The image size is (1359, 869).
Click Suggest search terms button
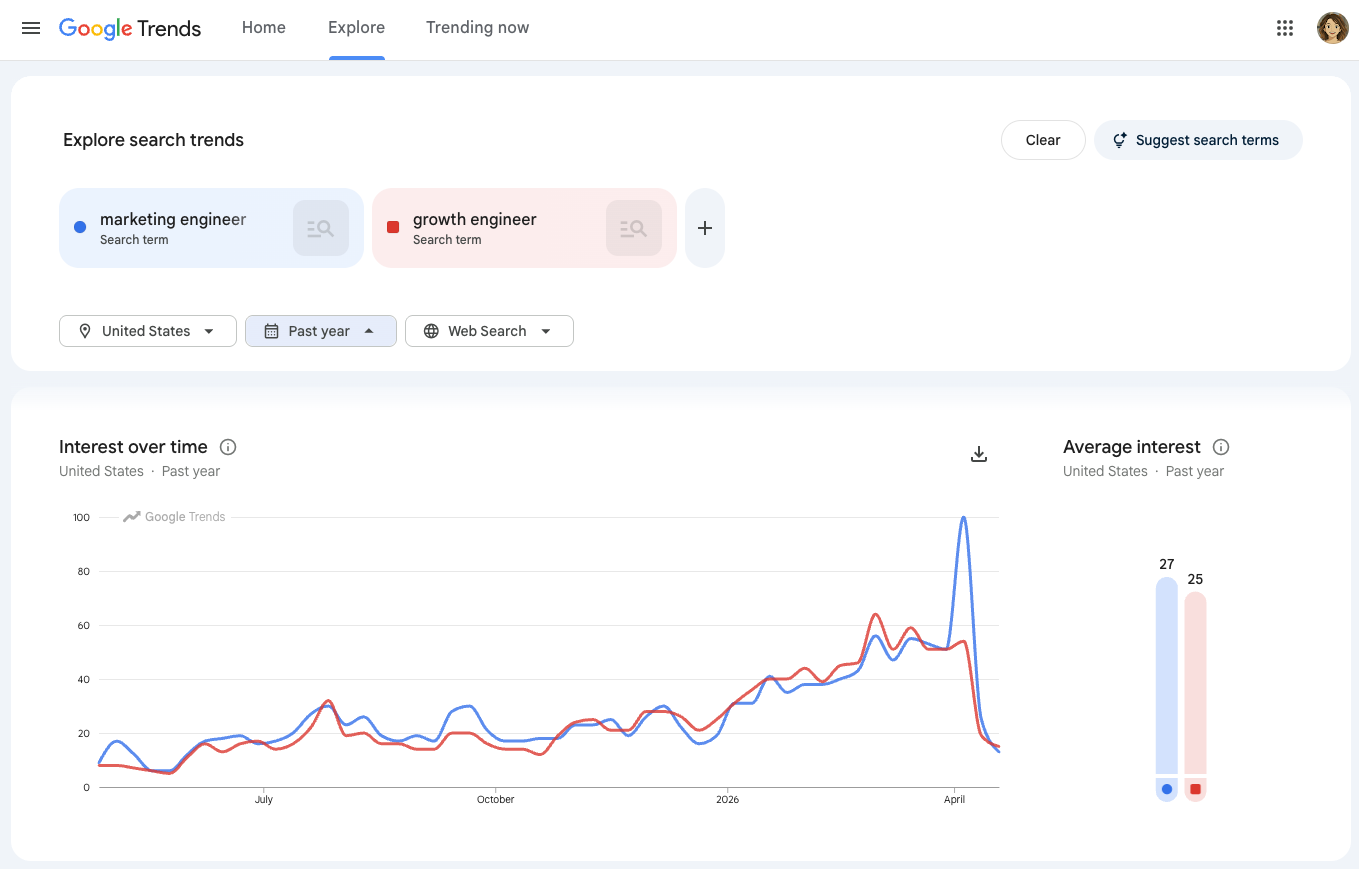click(x=1197, y=140)
